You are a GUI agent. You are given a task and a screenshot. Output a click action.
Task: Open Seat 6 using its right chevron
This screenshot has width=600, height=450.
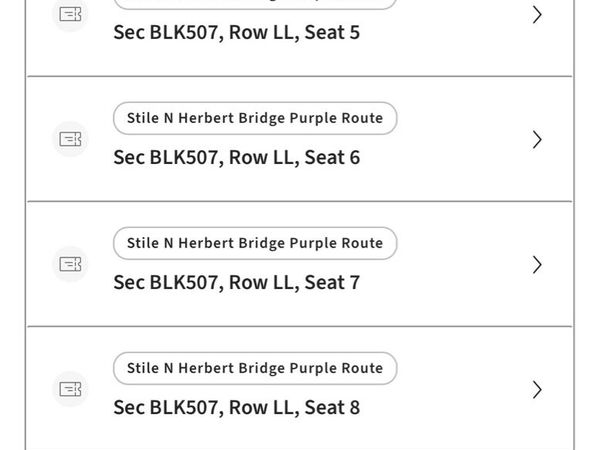pyautogui.click(x=537, y=139)
